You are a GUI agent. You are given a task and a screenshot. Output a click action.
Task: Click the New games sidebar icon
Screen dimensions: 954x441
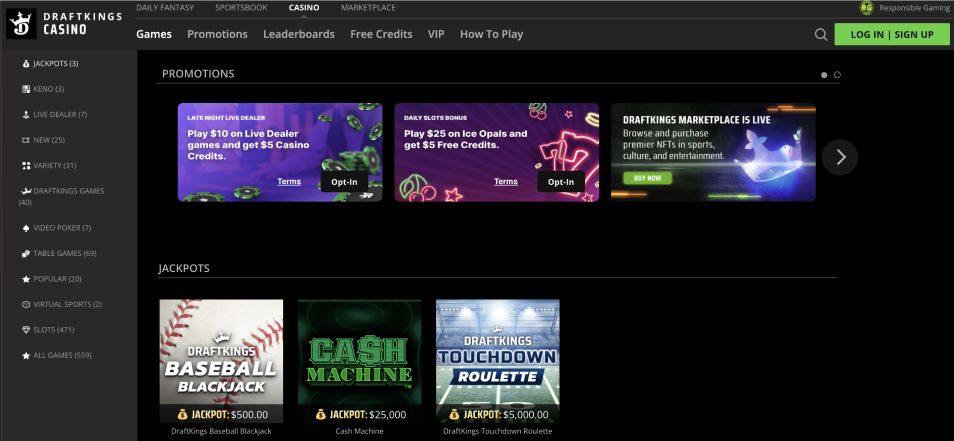pos(26,140)
